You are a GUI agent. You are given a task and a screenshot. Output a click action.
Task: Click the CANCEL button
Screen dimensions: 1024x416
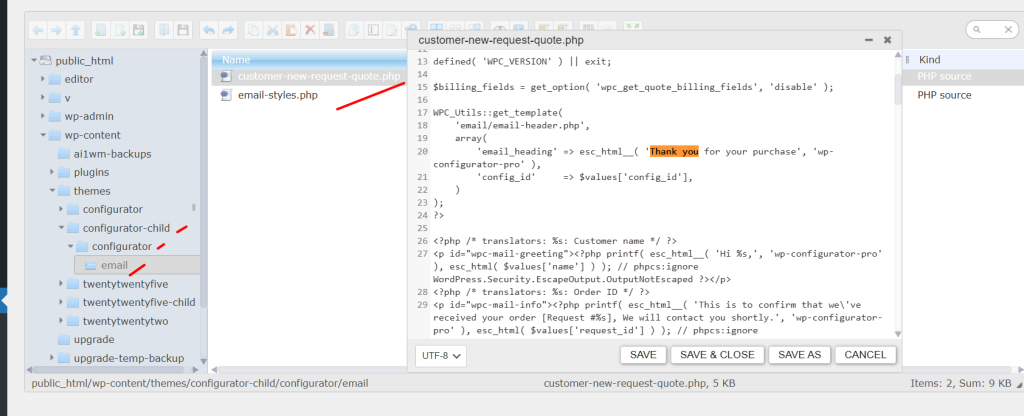(x=865, y=355)
